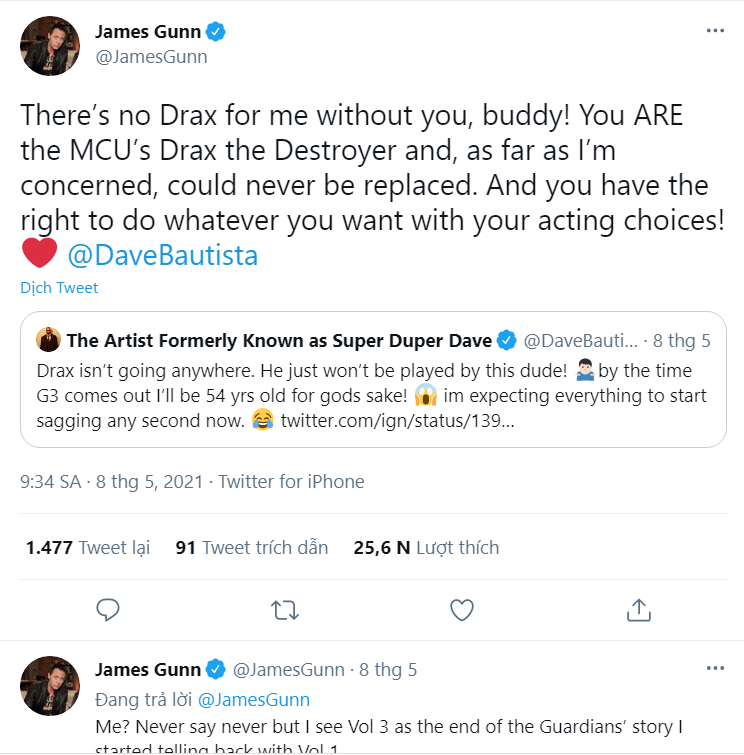View the 91 Tweet trích dẫn list

tap(252, 547)
